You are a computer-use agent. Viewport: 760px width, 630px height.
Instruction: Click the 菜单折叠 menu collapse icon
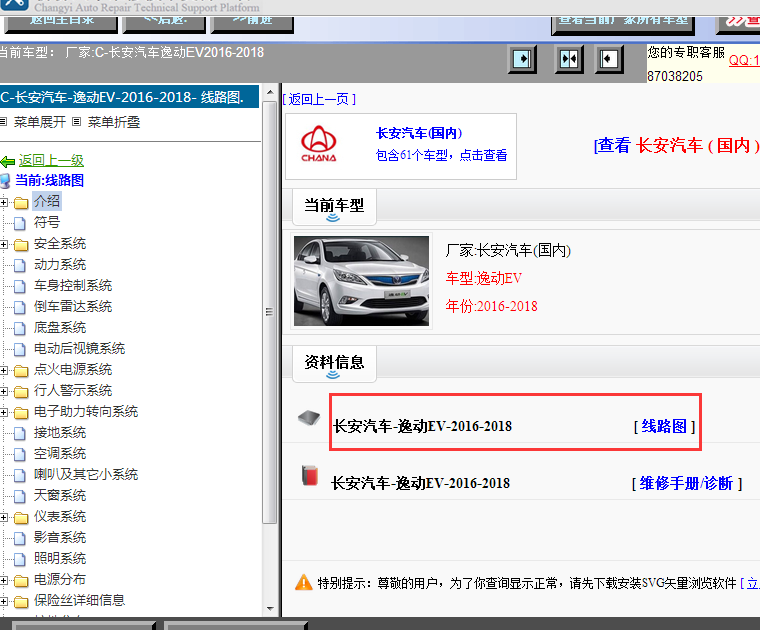tap(76, 122)
